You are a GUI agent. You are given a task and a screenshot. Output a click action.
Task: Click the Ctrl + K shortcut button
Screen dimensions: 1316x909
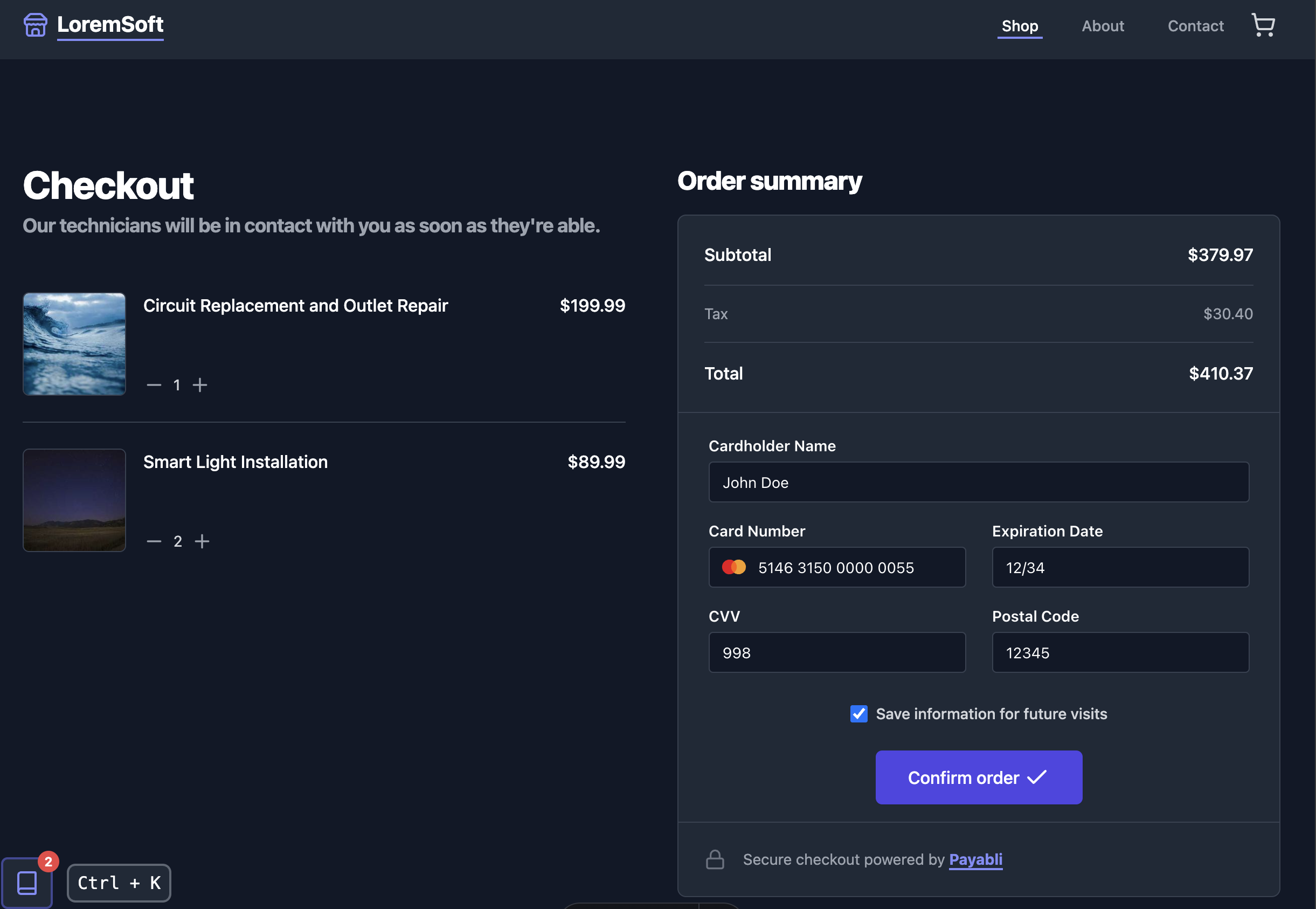(119, 882)
